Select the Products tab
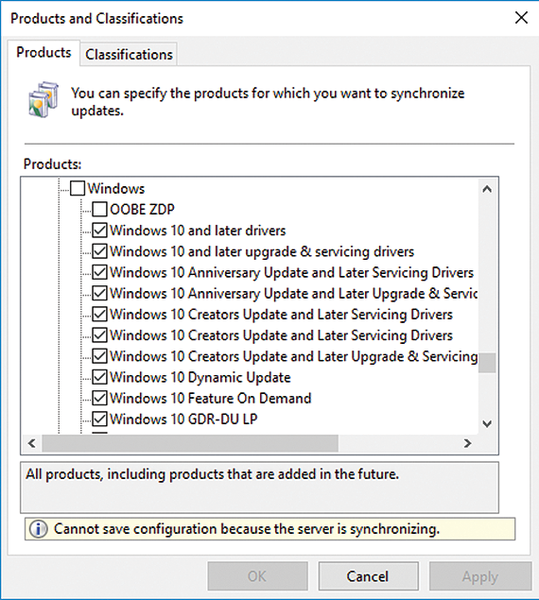Screen dimensions: 539x600 pyautogui.click(x=44, y=52)
